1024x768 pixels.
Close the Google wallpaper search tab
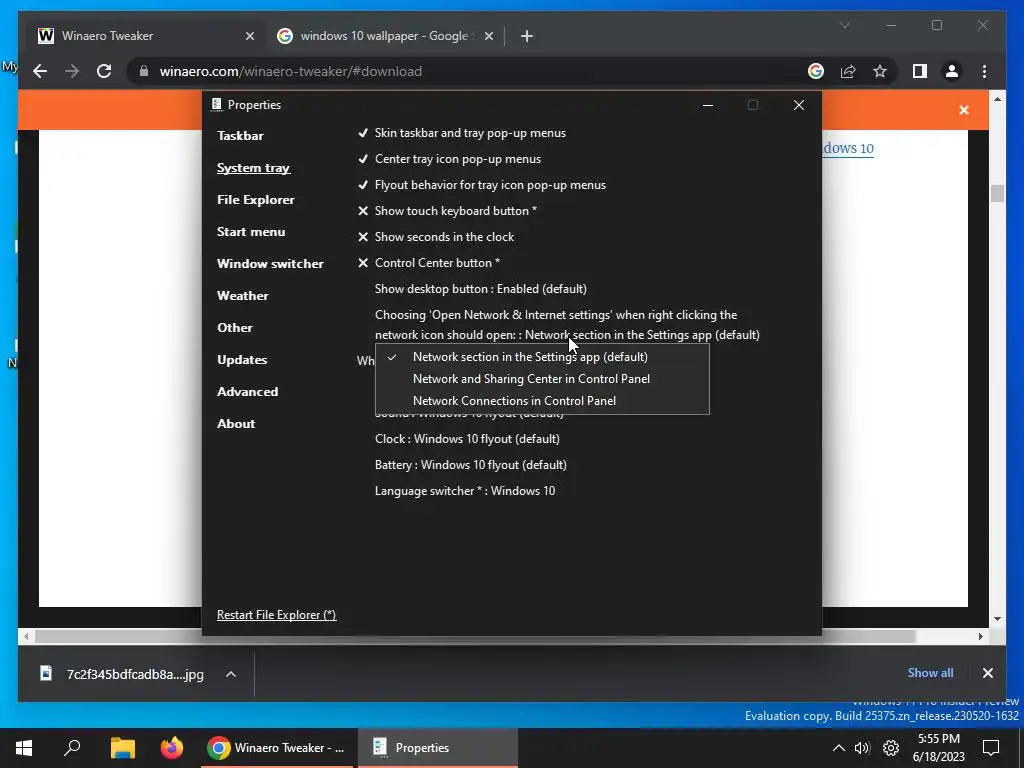(488, 36)
